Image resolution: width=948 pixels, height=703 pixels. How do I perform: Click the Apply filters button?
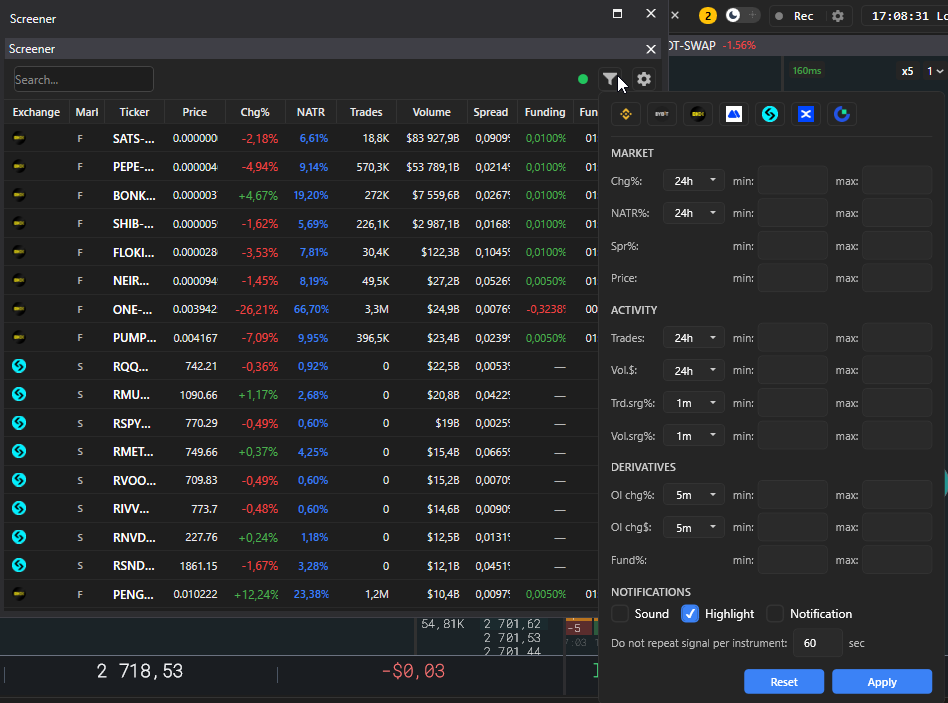(882, 682)
